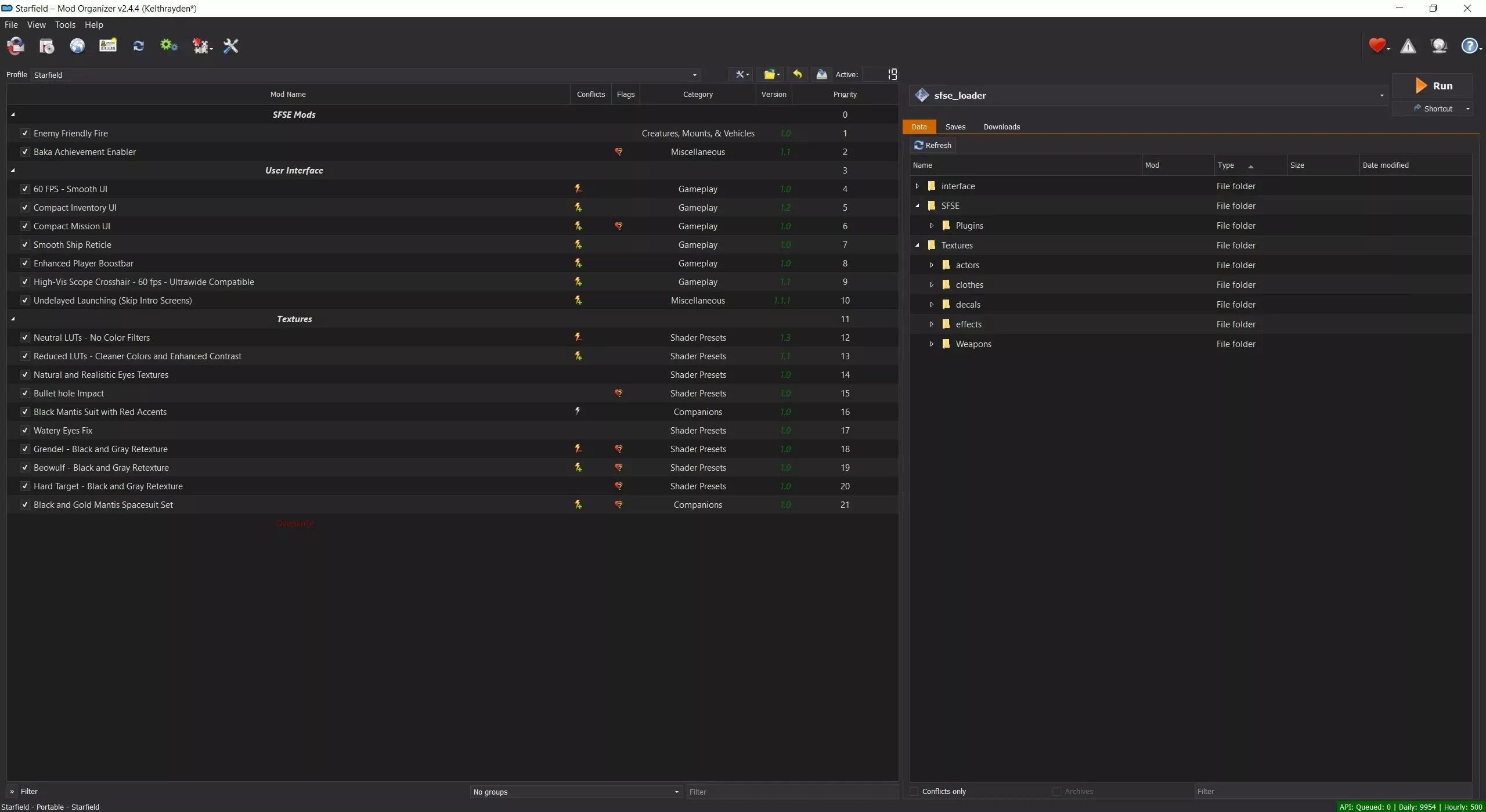Image resolution: width=1486 pixels, height=812 pixels.
Task: Collapse the Textures separator group
Action: [13, 319]
